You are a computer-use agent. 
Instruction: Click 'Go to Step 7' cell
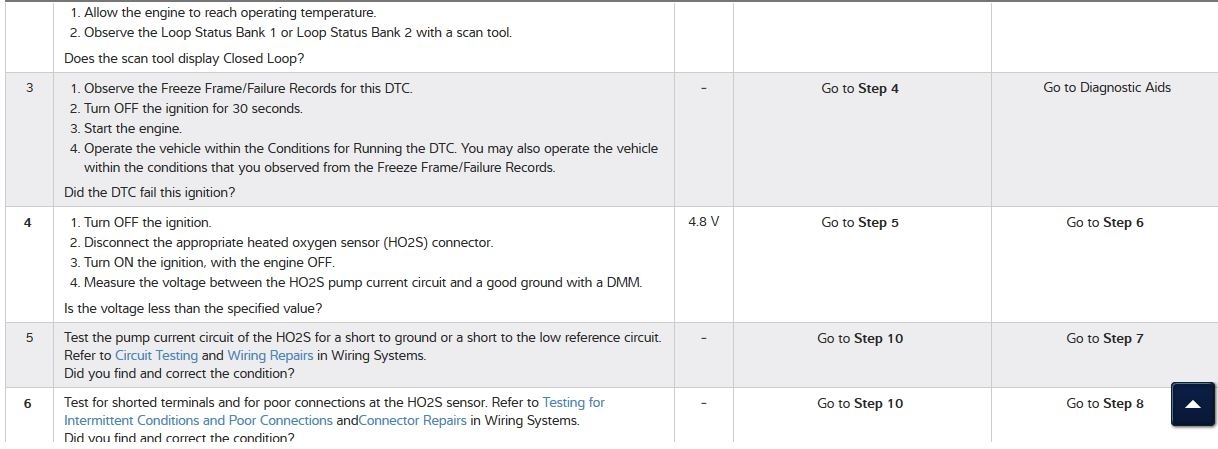[x=1105, y=339]
